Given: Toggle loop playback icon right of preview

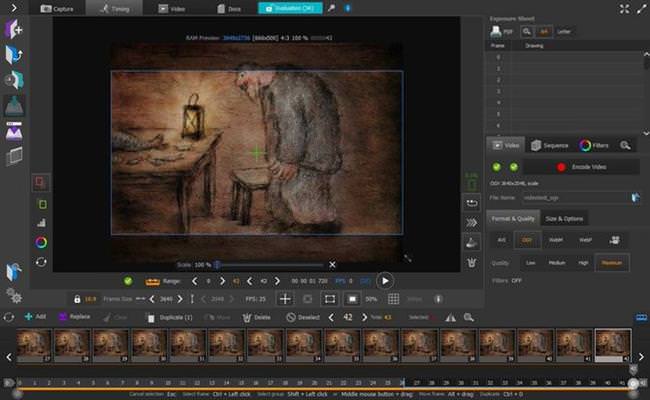Looking at the screenshot, I should tap(472, 203).
